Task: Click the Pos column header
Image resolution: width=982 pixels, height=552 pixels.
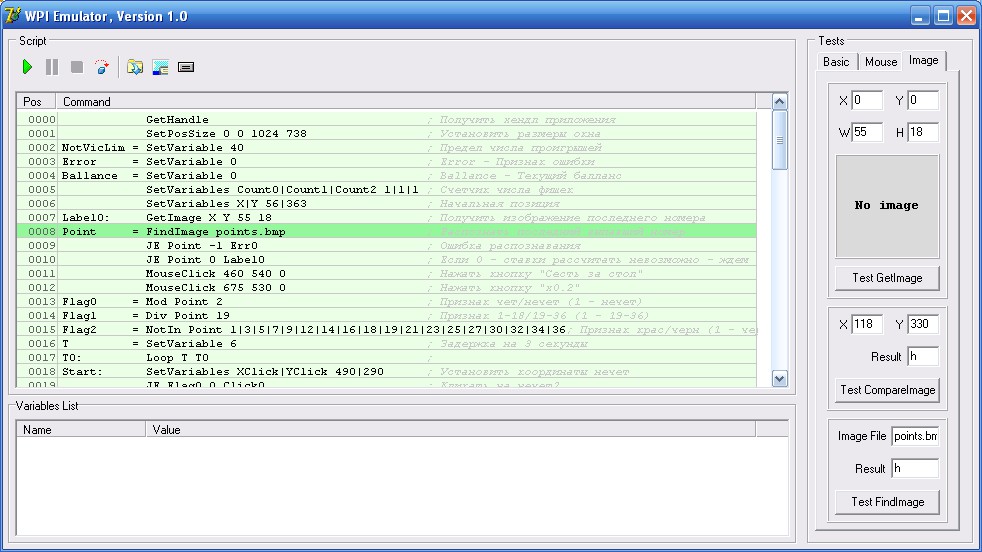Action: 36,102
